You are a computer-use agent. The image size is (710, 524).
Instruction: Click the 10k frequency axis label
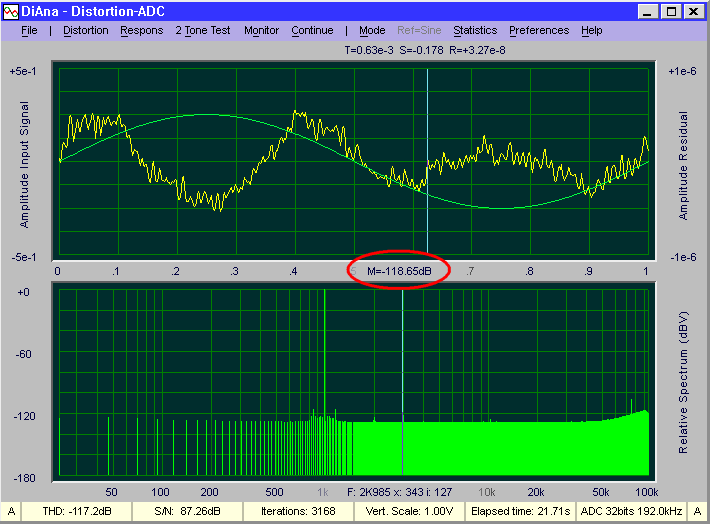[487, 492]
